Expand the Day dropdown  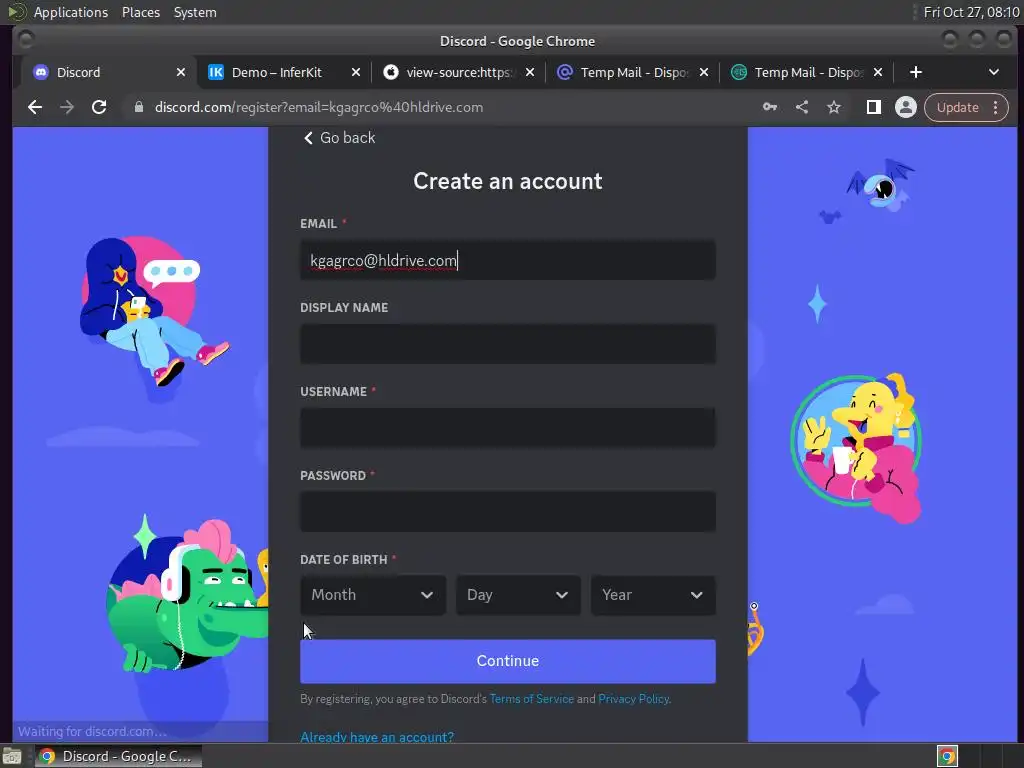518,595
